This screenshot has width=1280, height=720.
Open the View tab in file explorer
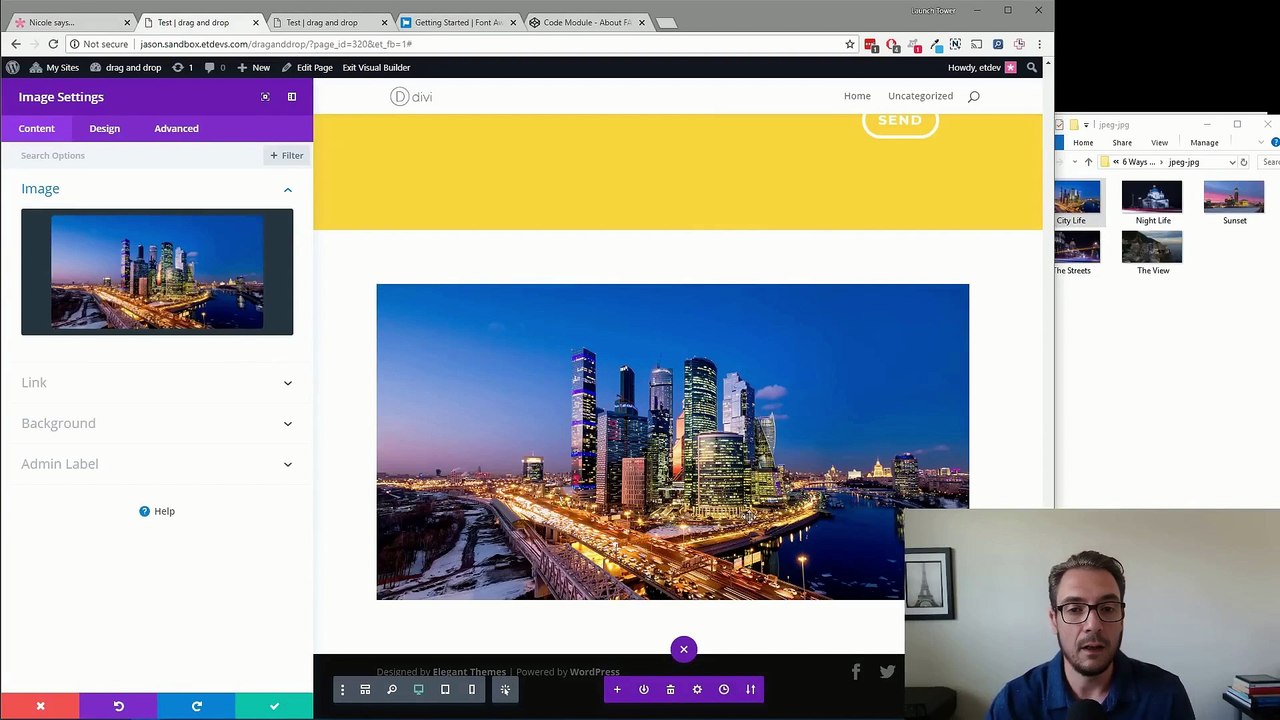coord(1159,143)
